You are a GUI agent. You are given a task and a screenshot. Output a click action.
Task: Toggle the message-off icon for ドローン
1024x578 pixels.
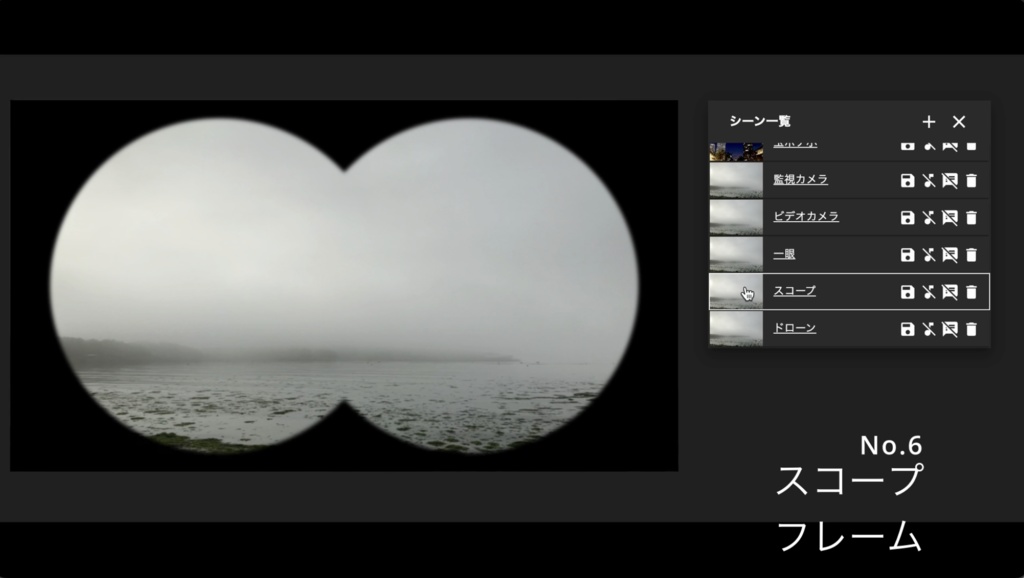pos(950,329)
